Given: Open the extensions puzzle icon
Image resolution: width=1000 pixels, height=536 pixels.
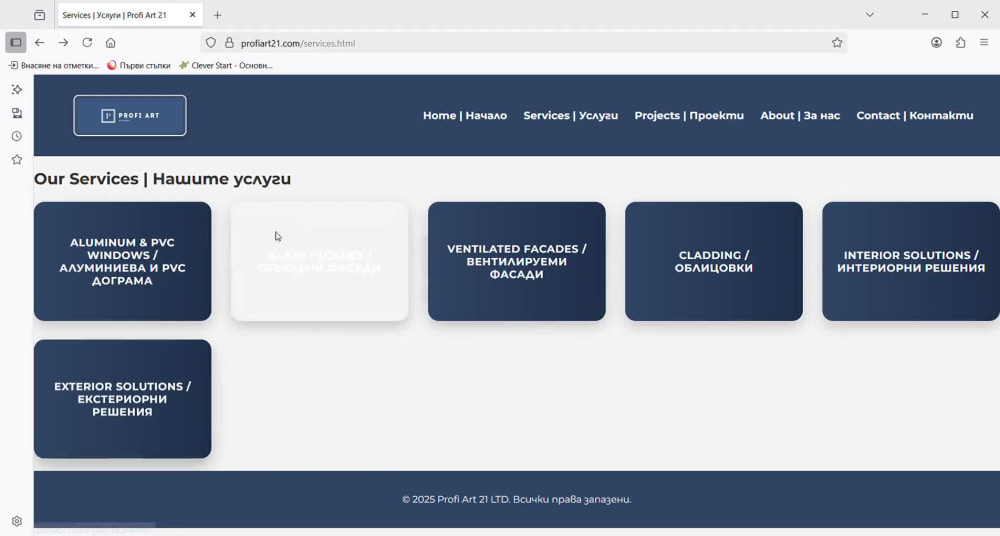Looking at the screenshot, I should (x=960, y=43).
